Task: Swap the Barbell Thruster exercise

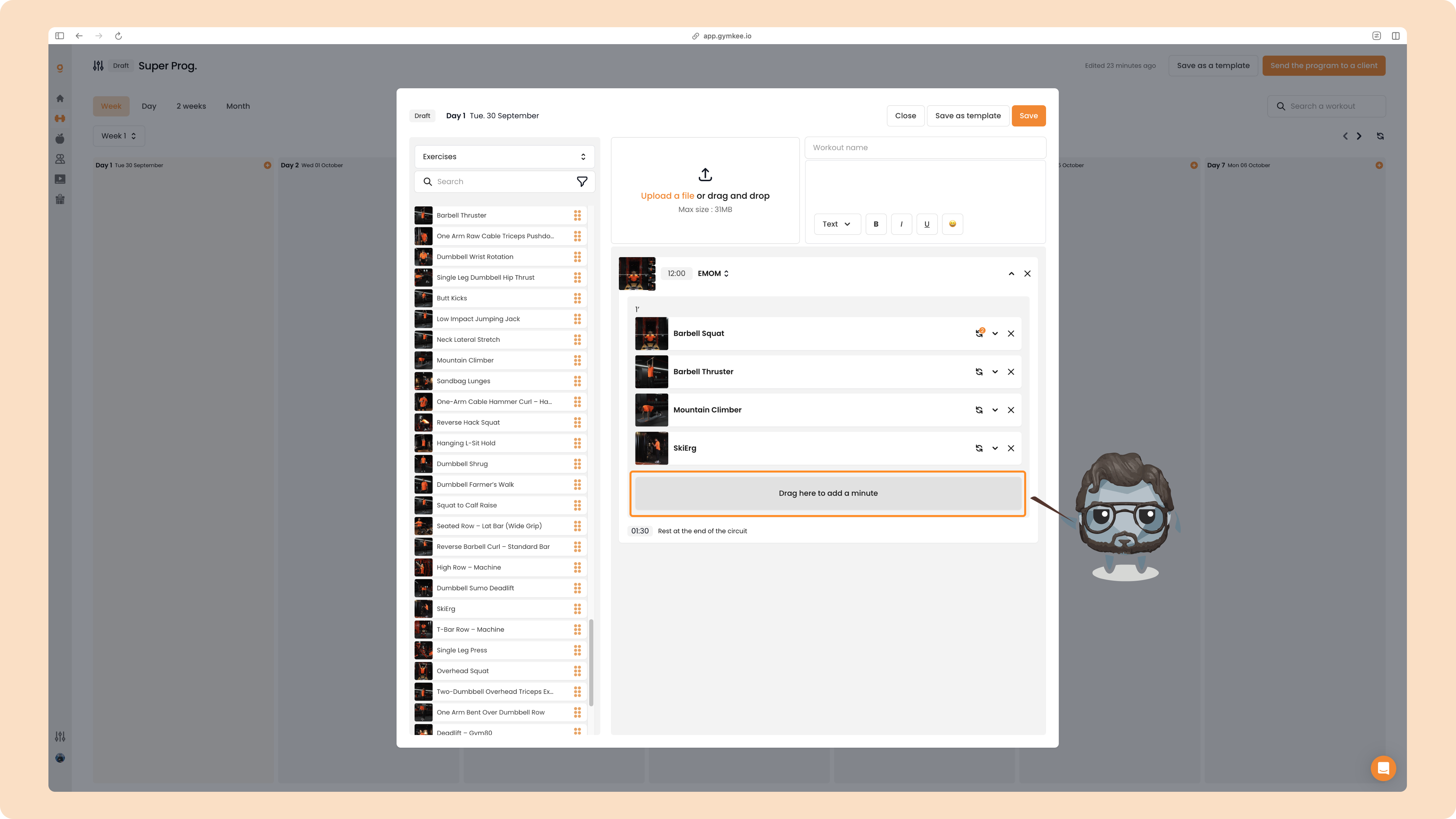Action: pyautogui.click(x=979, y=372)
